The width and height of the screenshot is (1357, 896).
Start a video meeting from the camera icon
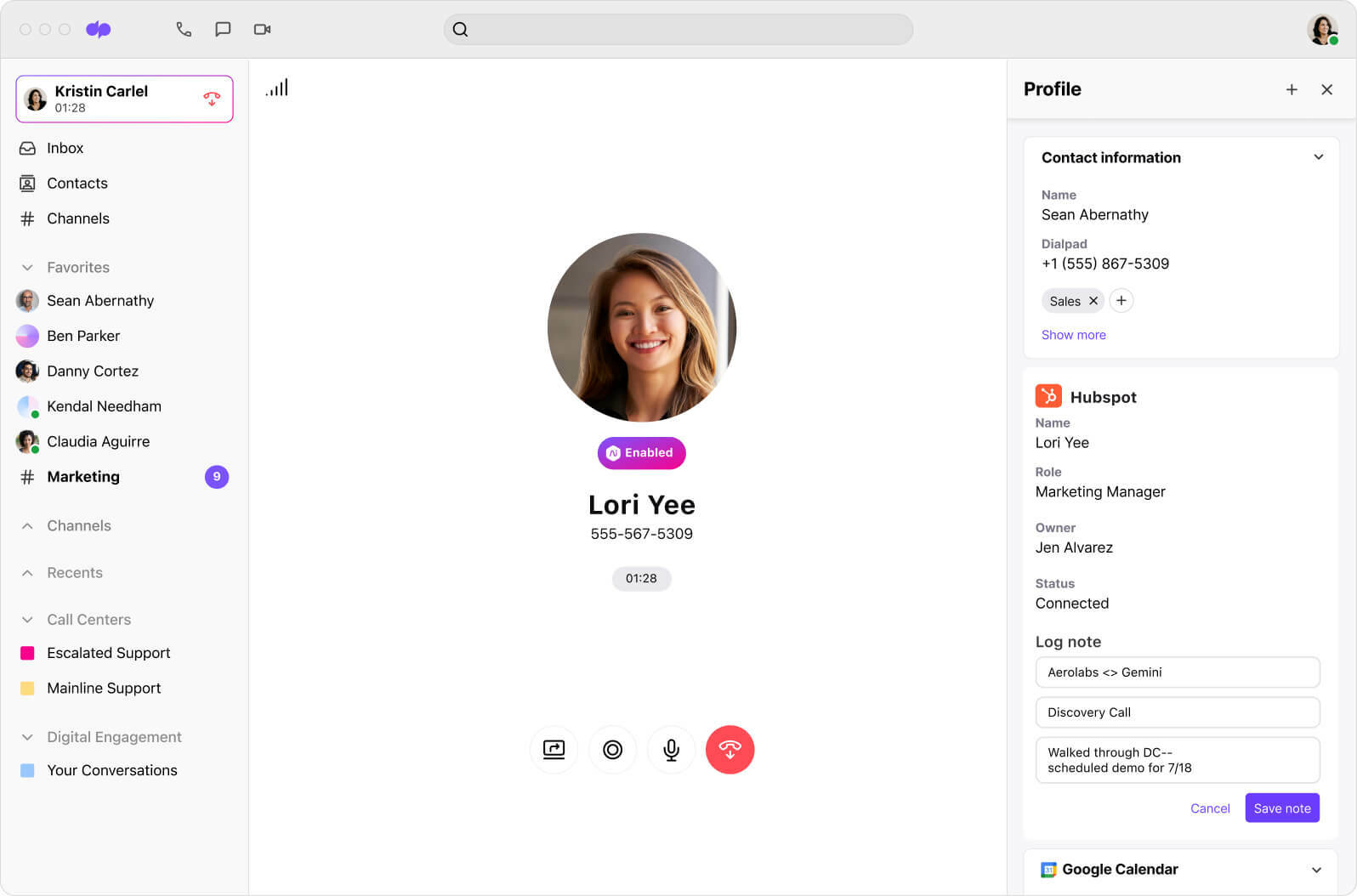pos(262,29)
